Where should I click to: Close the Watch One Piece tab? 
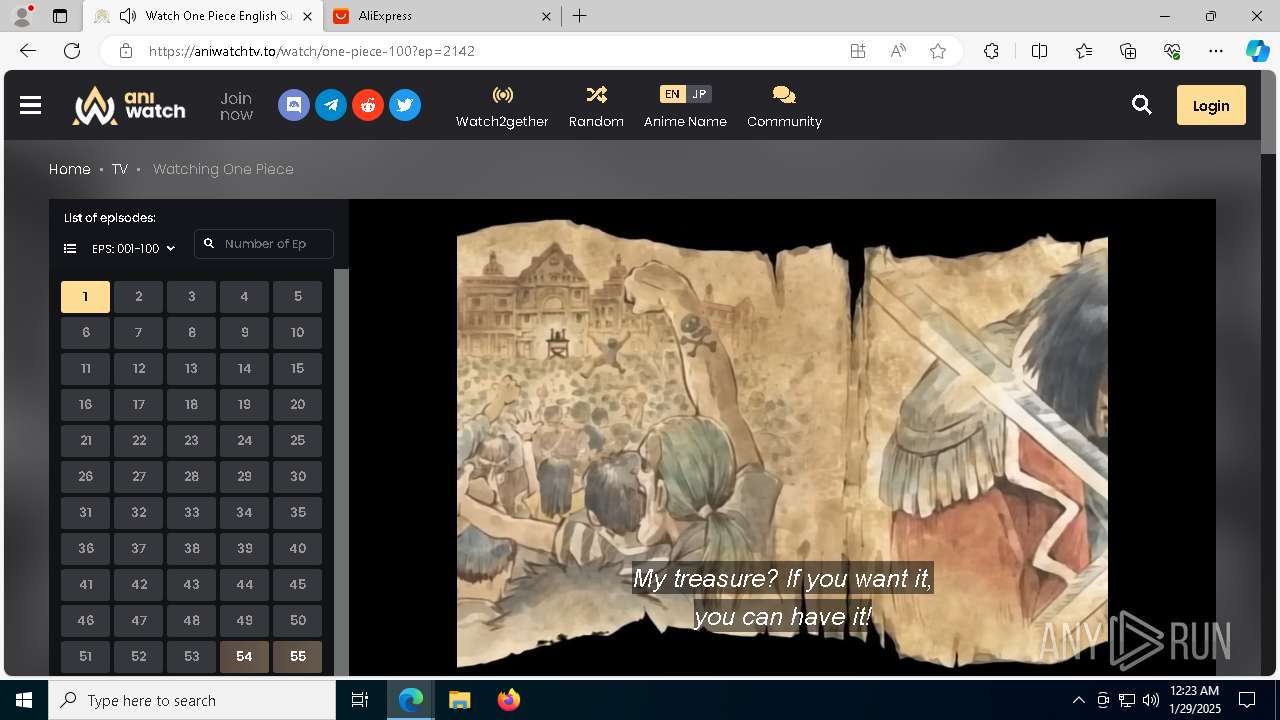[308, 16]
